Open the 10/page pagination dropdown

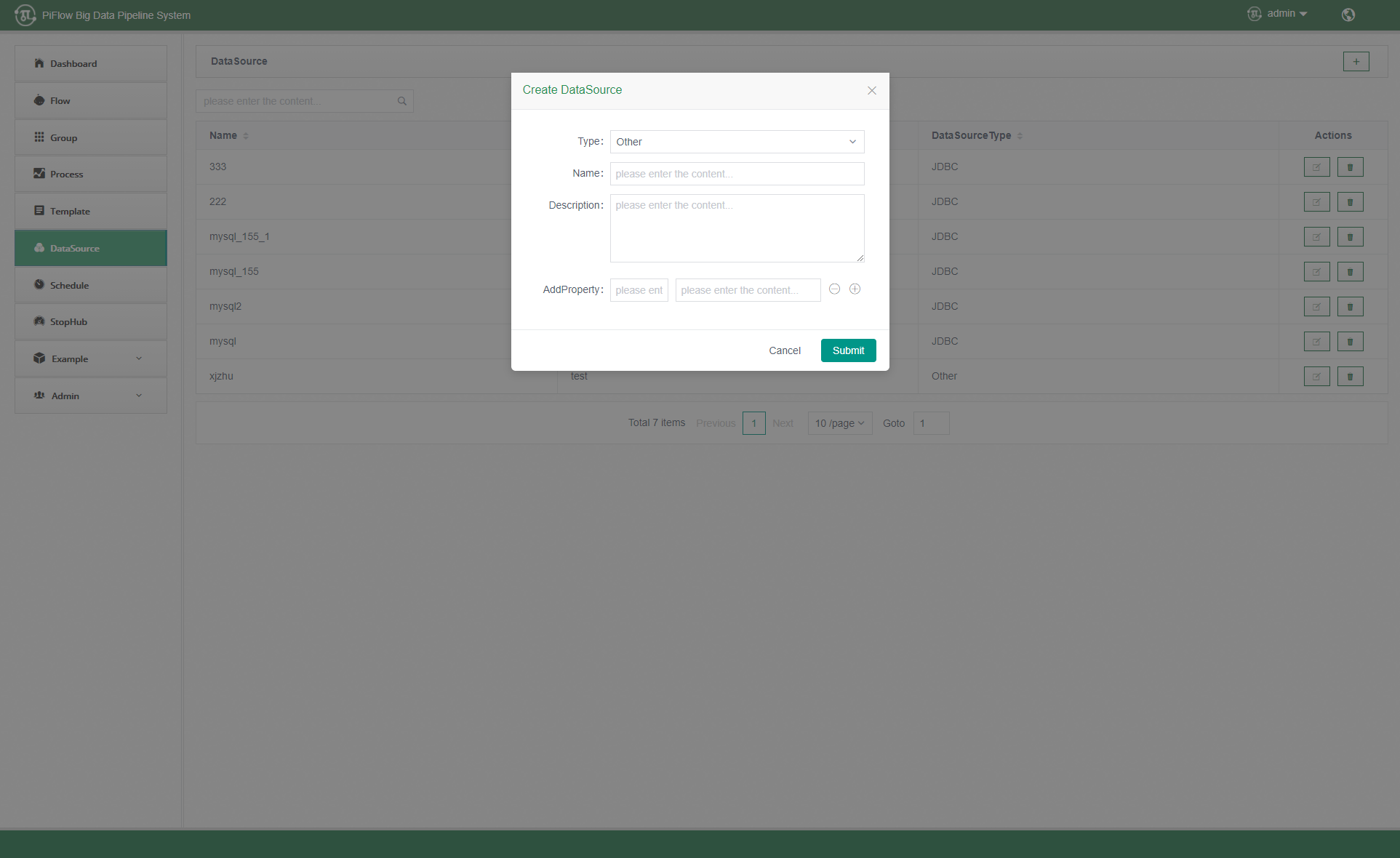pyautogui.click(x=839, y=423)
